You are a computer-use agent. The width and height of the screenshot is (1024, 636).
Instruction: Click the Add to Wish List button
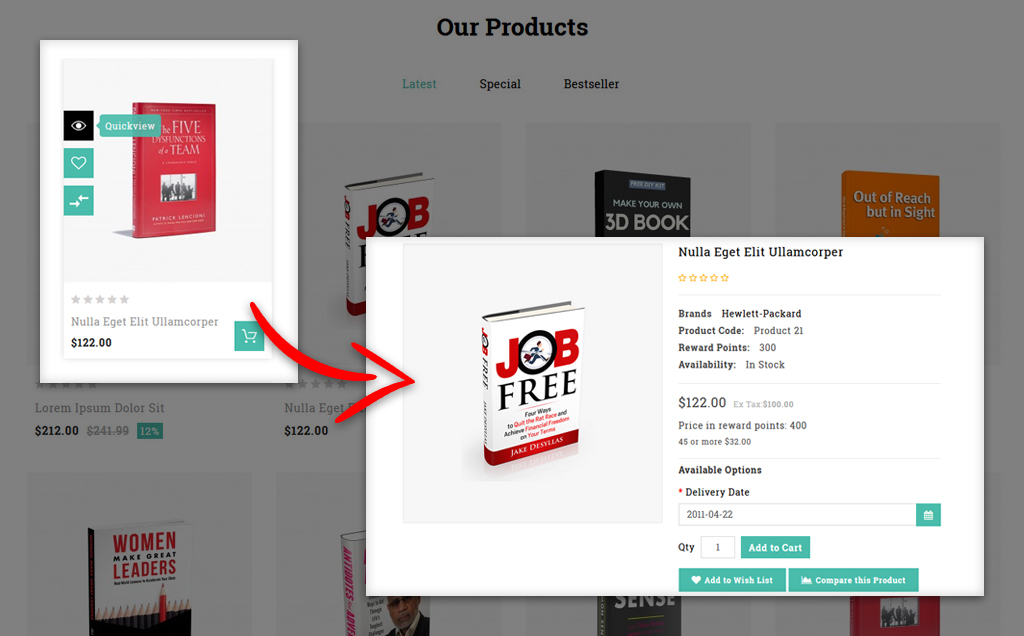pos(732,580)
